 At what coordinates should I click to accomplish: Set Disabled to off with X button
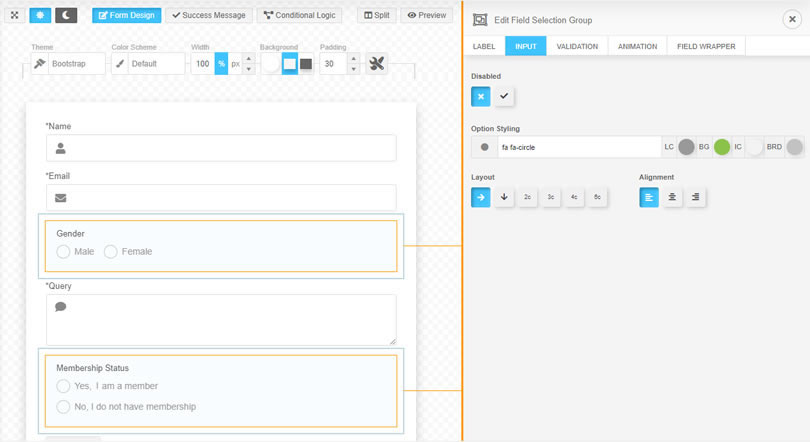click(480, 97)
